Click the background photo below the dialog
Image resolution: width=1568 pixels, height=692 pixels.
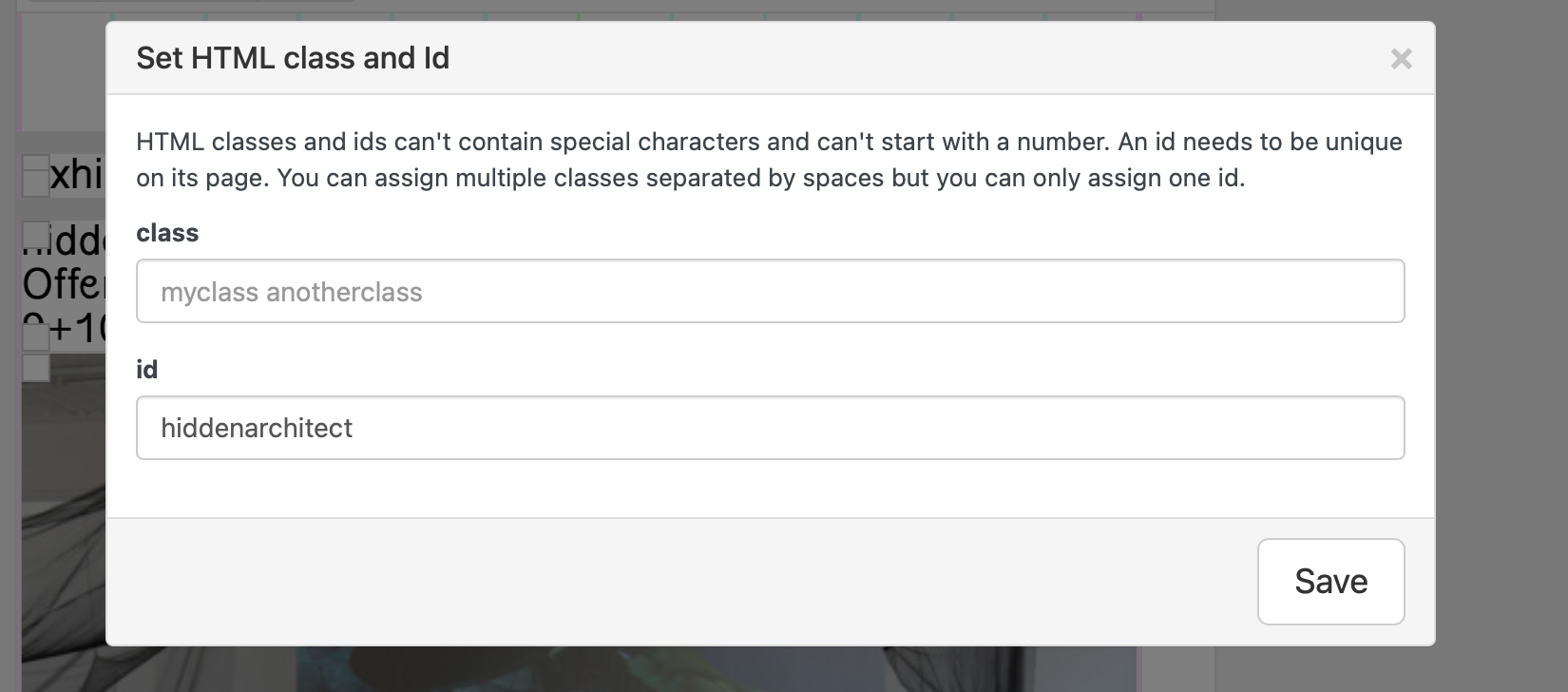(x=665, y=669)
